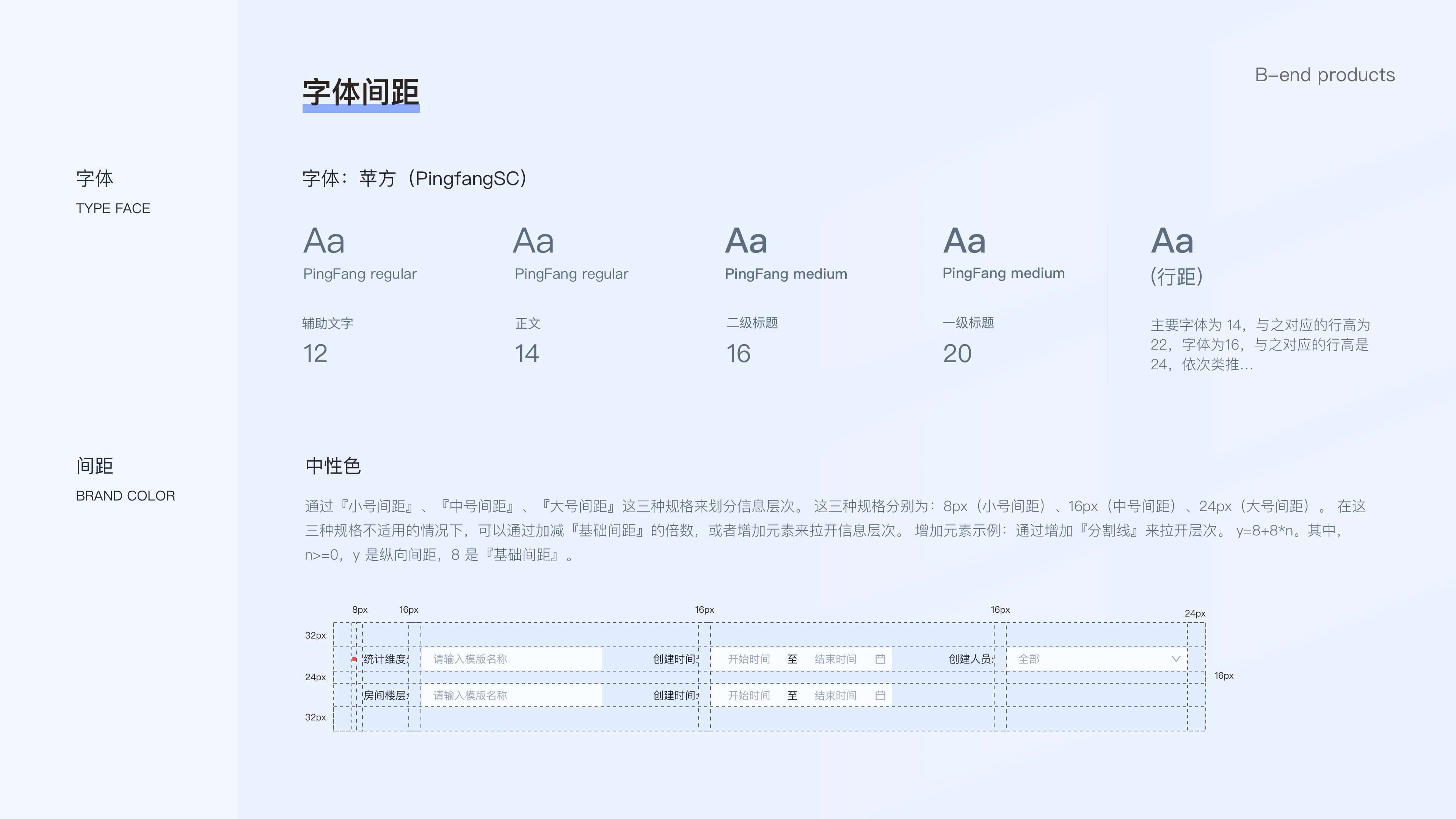The height and width of the screenshot is (819, 1456).
Task: Click the 一级标题 label
Action: click(968, 323)
